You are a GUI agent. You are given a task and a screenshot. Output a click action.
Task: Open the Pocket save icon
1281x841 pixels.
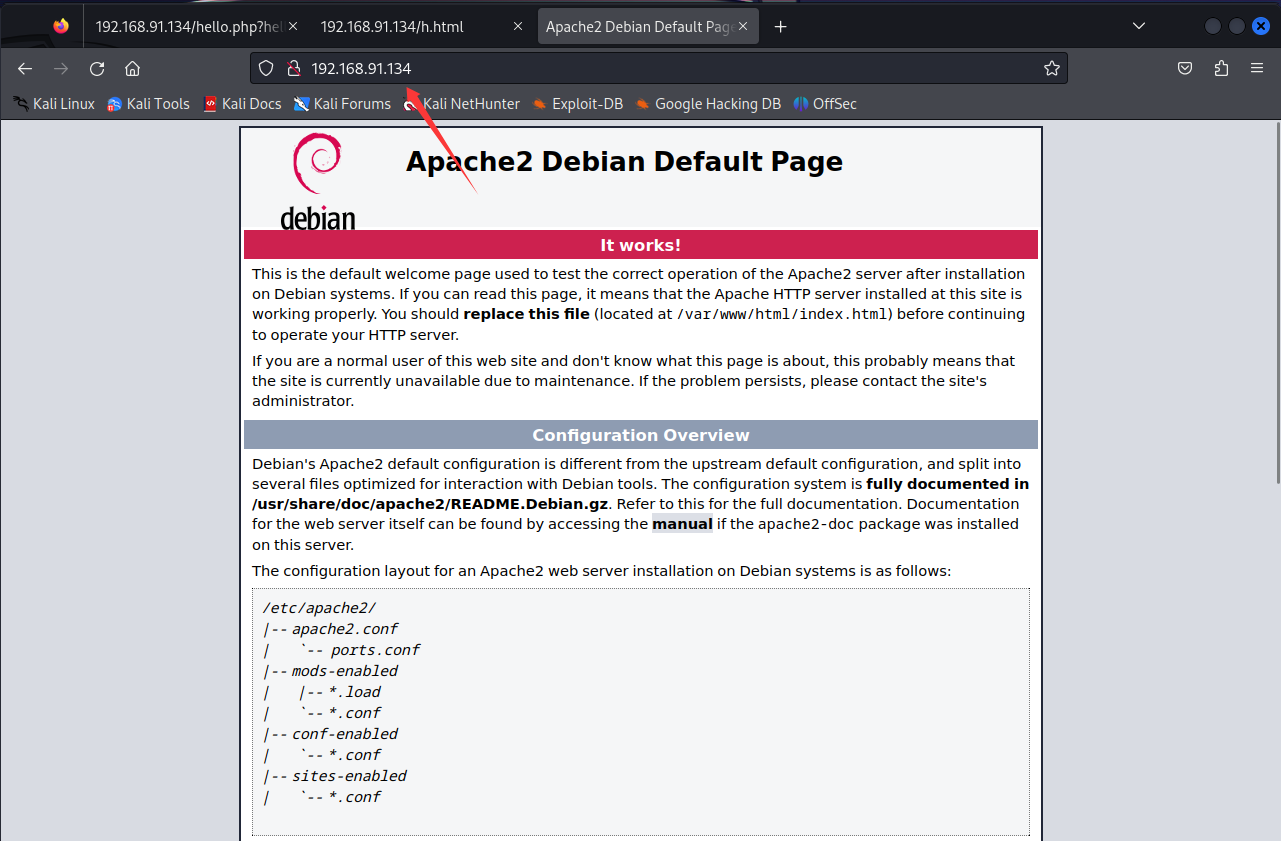tap(1185, 68)
